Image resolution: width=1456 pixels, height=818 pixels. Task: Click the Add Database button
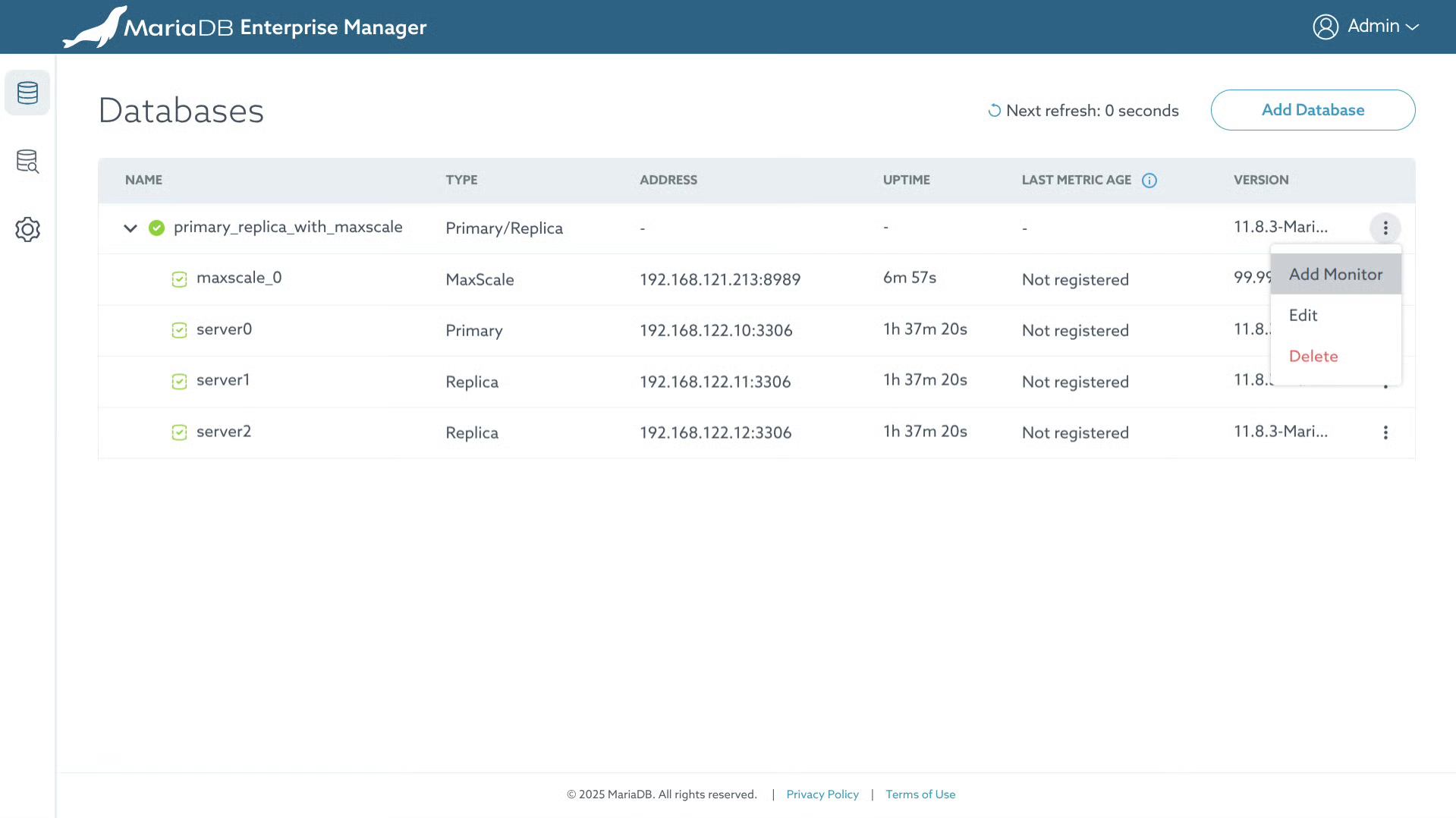click(x=1312, y=110)
